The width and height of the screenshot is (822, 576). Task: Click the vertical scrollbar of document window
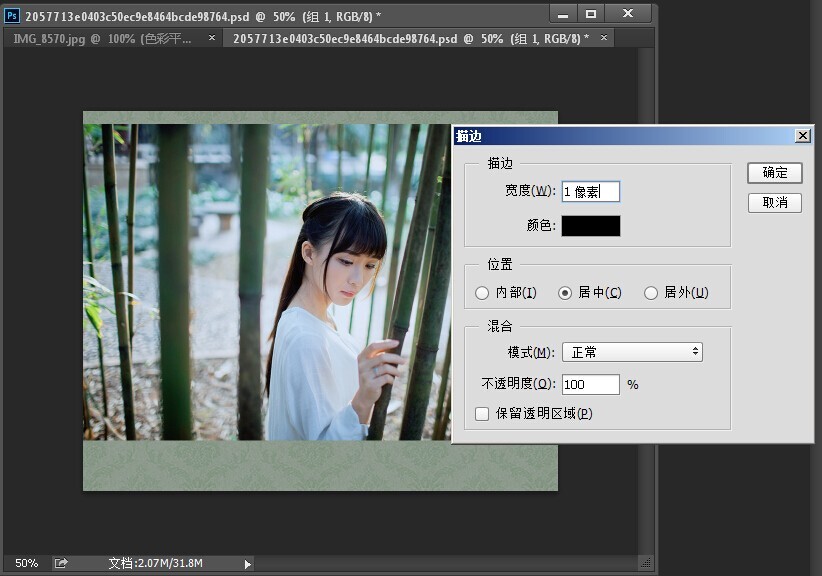click(x=646, y=301)
